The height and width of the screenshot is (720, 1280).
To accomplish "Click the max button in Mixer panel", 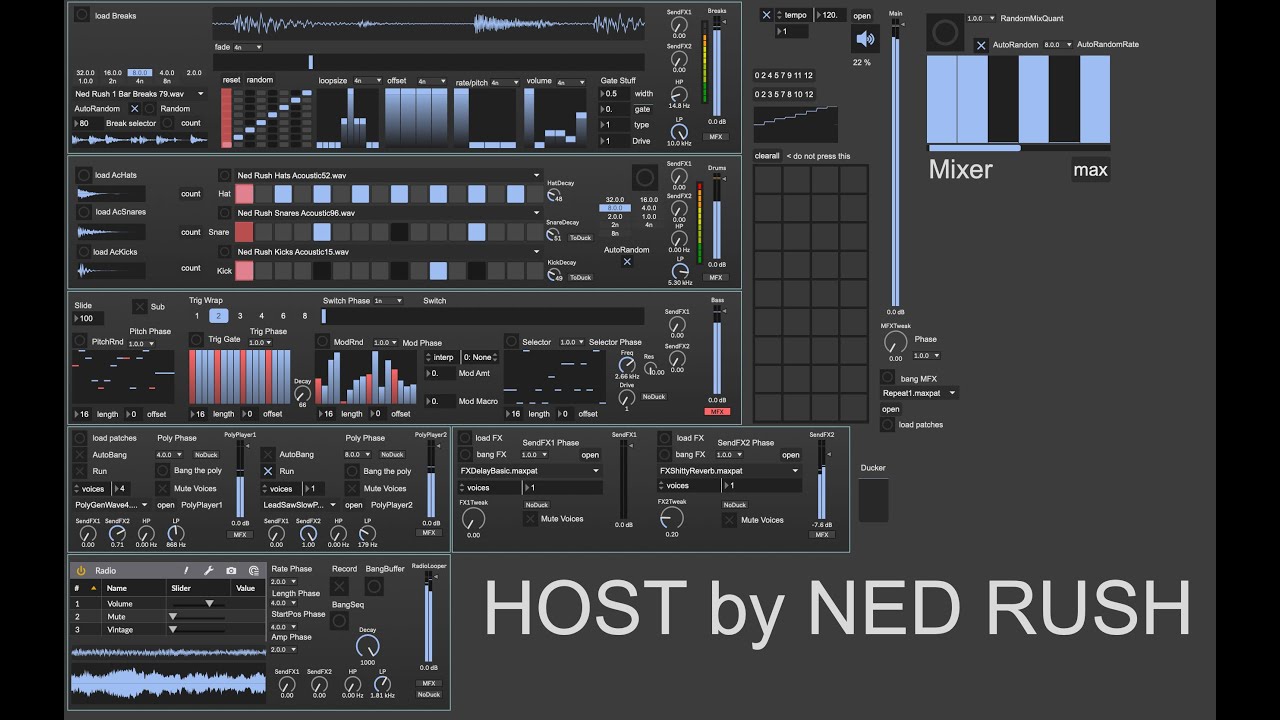I will tap(1090, 170).
